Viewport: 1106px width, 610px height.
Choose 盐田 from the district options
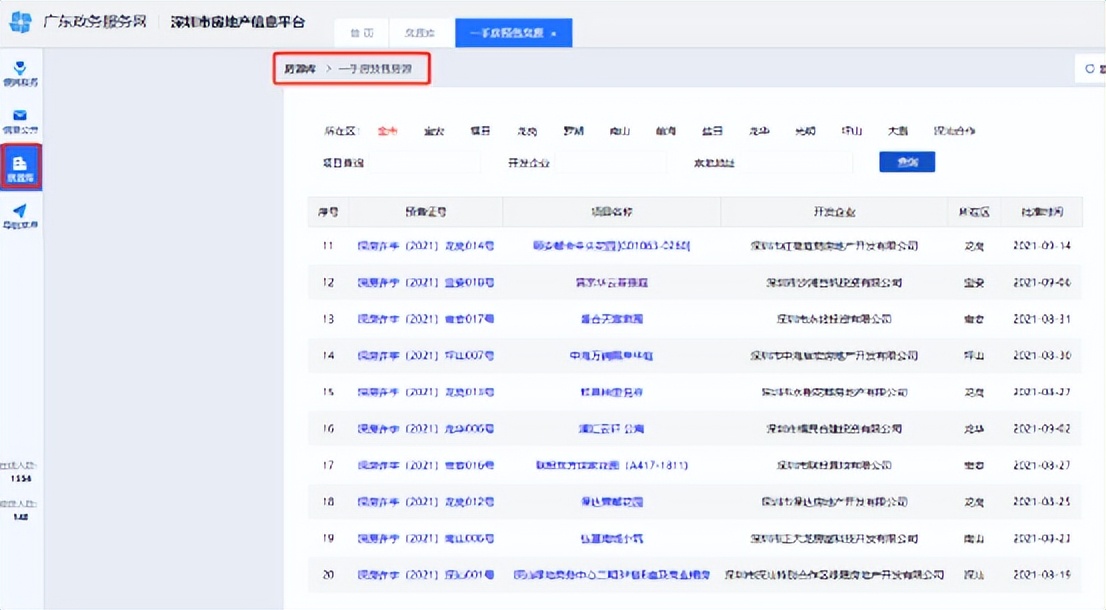[x=713, y=130]
